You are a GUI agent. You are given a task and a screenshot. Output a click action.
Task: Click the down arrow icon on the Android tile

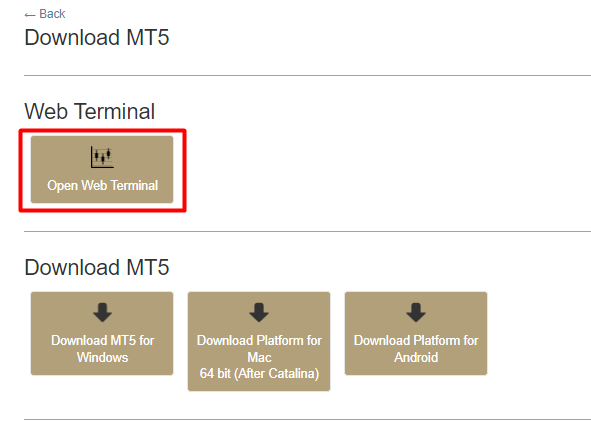416,312
